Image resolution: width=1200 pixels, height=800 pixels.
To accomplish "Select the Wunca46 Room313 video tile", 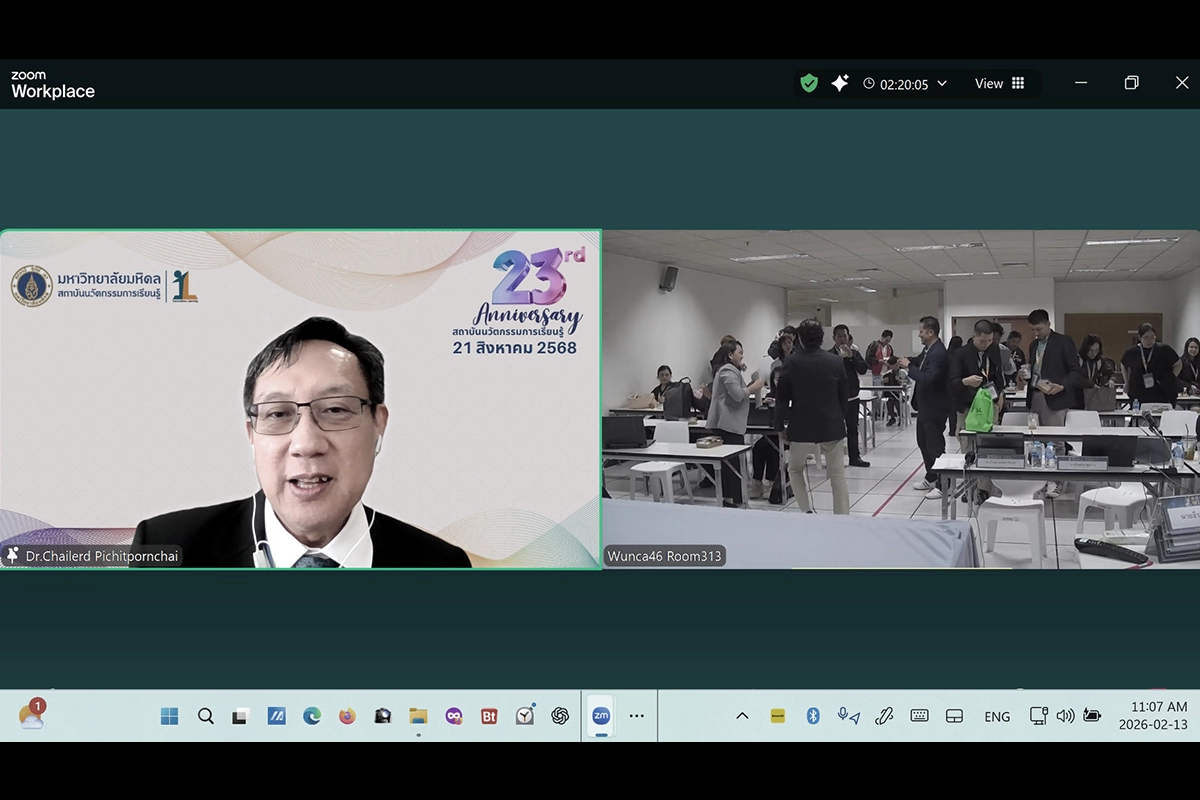I will click(x=900, y=400).
